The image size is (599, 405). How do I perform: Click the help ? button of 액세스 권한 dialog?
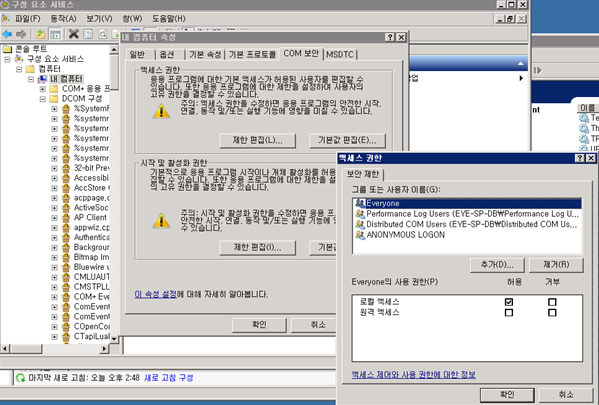(580, 158)
